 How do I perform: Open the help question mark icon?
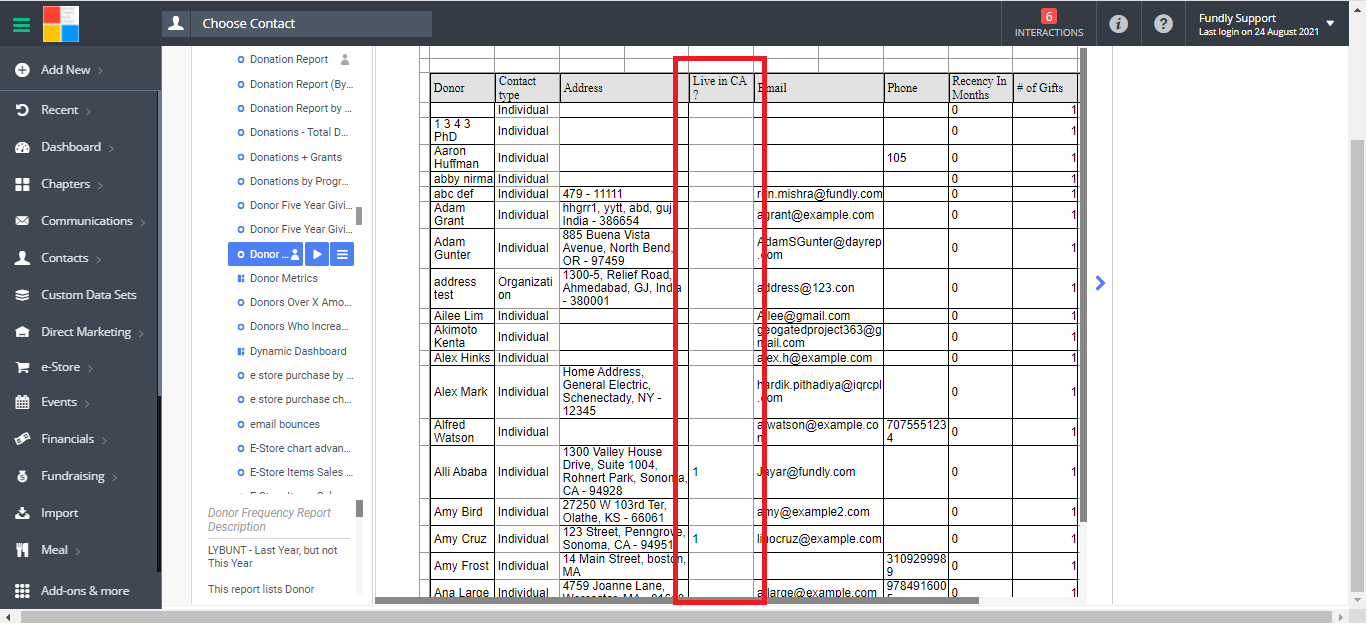coord(1163,23)
